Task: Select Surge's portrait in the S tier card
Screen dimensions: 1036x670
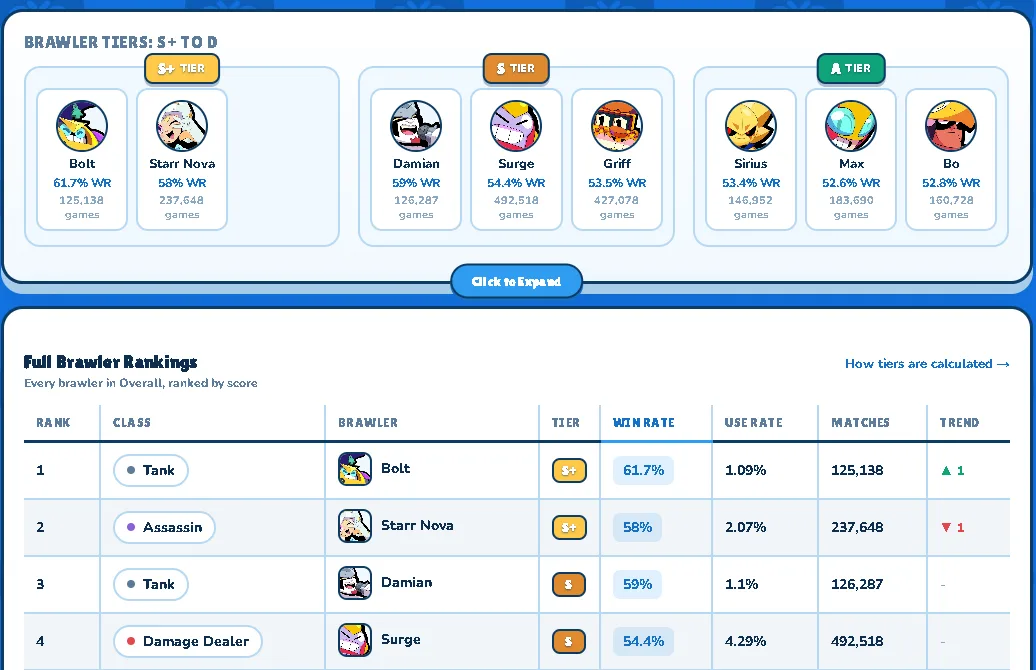Action: 516,126
